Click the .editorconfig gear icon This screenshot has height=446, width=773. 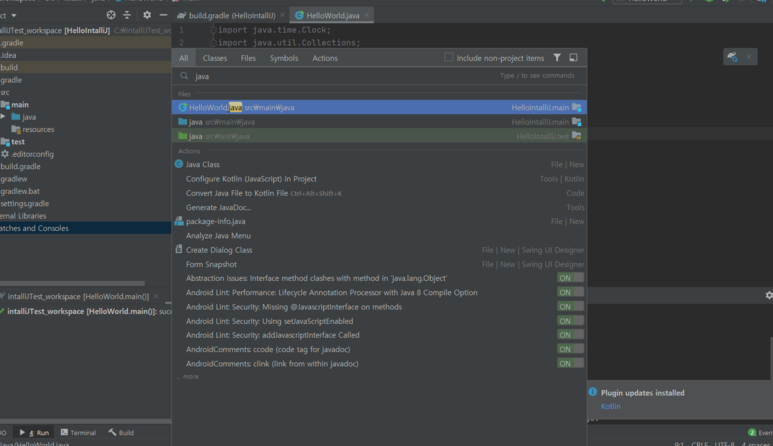[x=5, y=154]
